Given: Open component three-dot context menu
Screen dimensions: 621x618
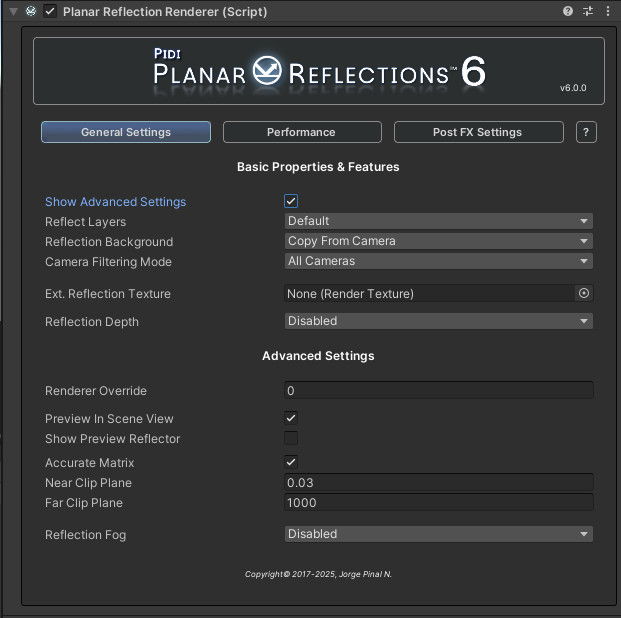Looking at the screenshot, I should pyautogui.click(x=608, y=11).
